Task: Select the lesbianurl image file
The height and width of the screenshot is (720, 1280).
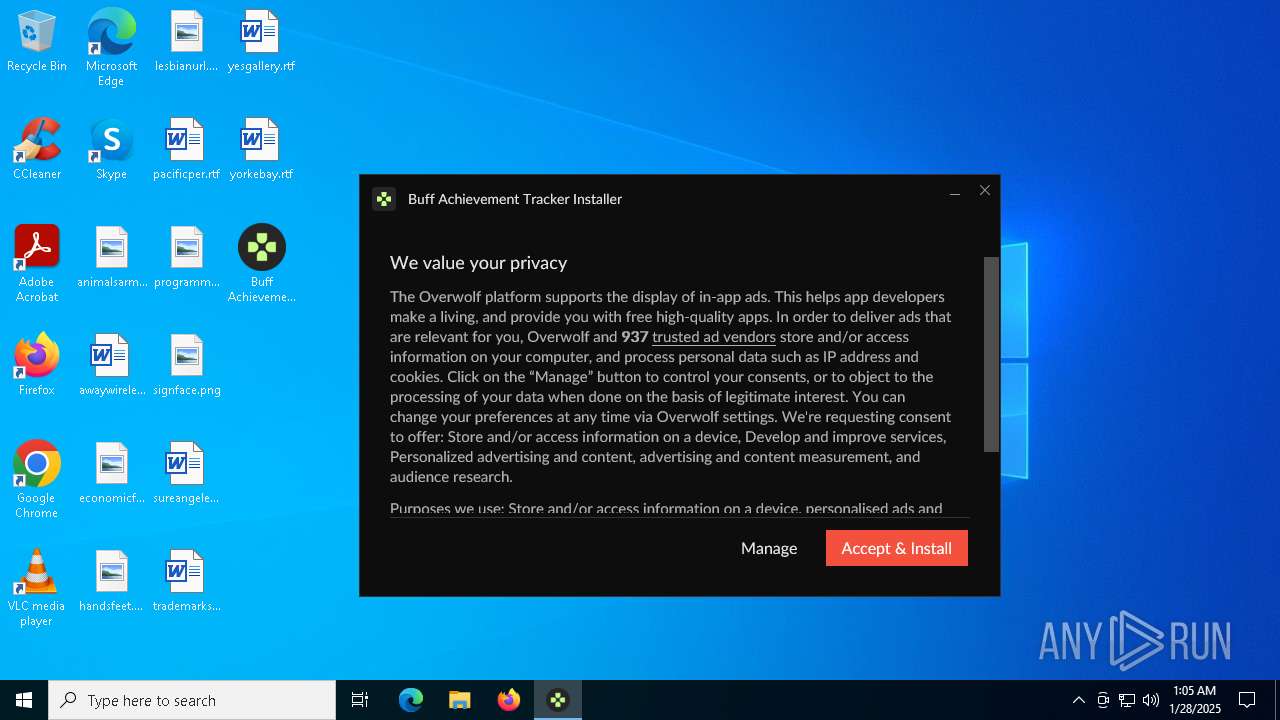Action: [x=186, y=42]
